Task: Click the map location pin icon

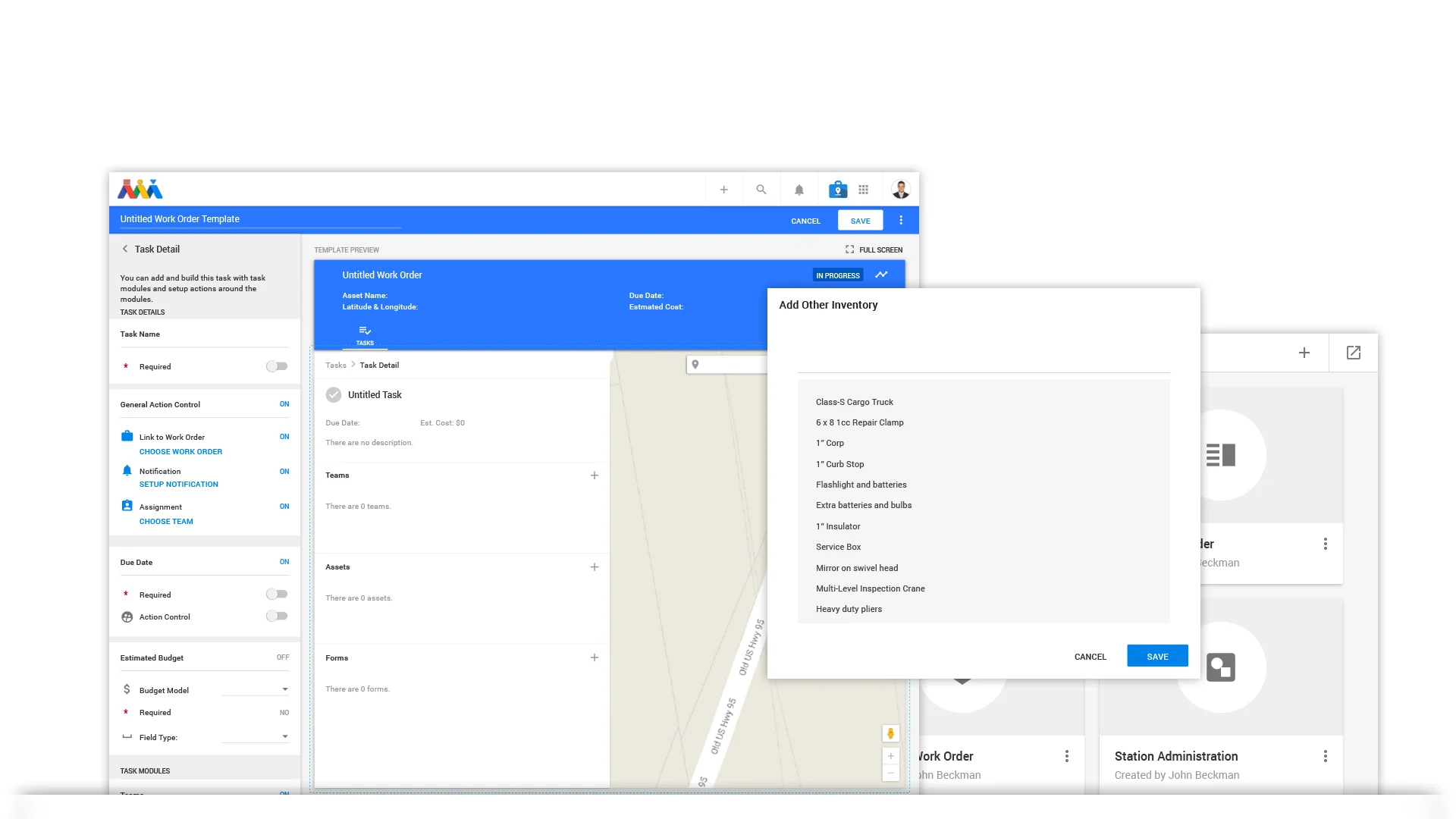Action: (695, 365)
